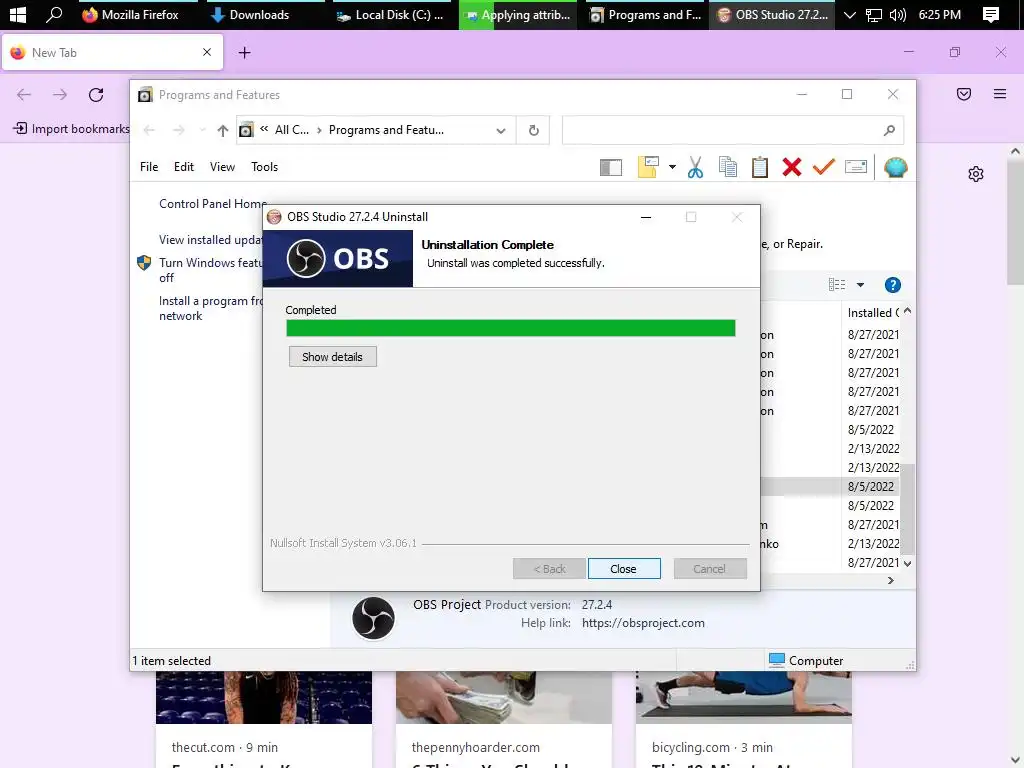Screen dimensions: 1024x768
Task: Toggle the preview pane toolbar icon
Action: pos(611,168)
